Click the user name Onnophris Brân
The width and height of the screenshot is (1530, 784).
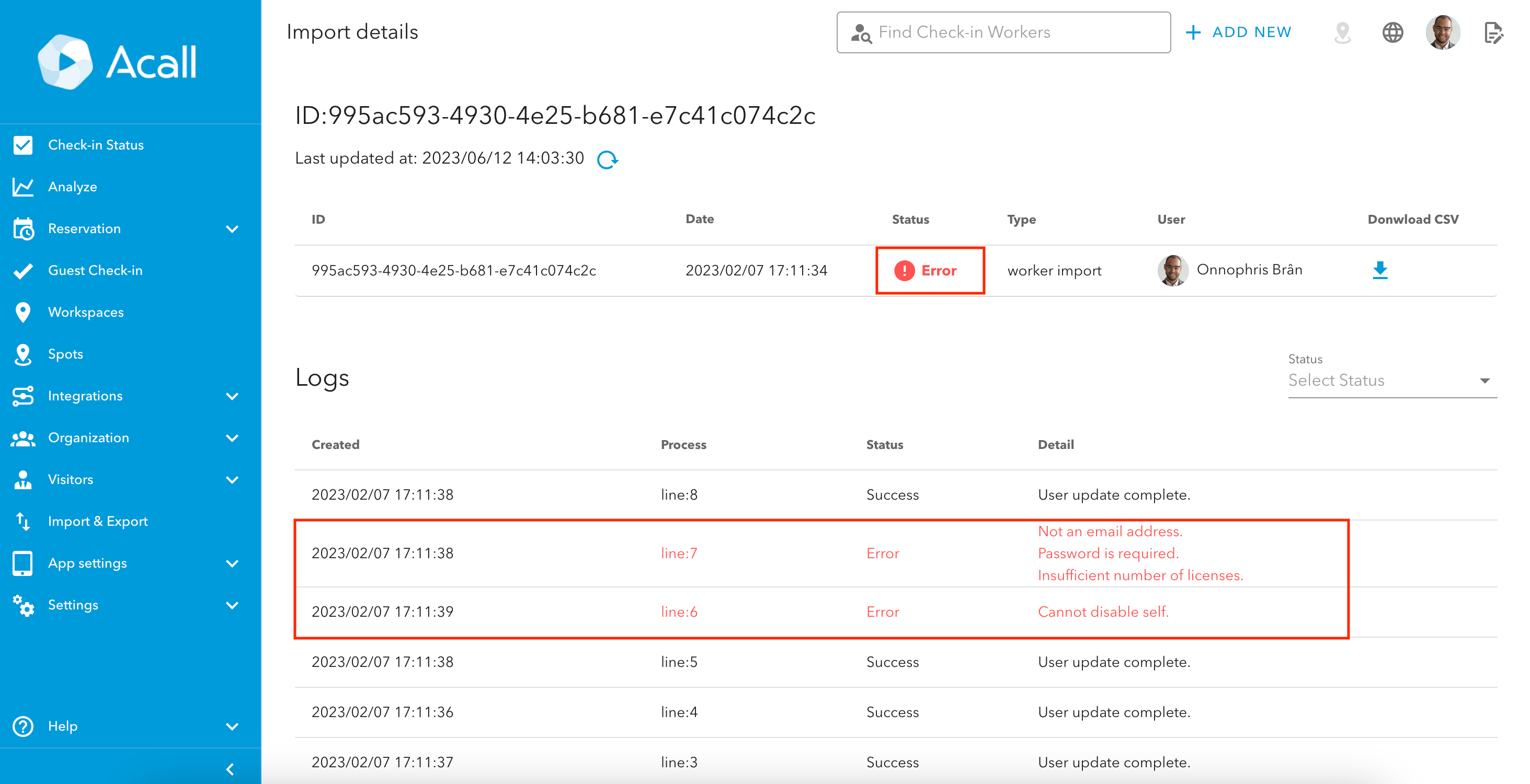(1249, 270)
